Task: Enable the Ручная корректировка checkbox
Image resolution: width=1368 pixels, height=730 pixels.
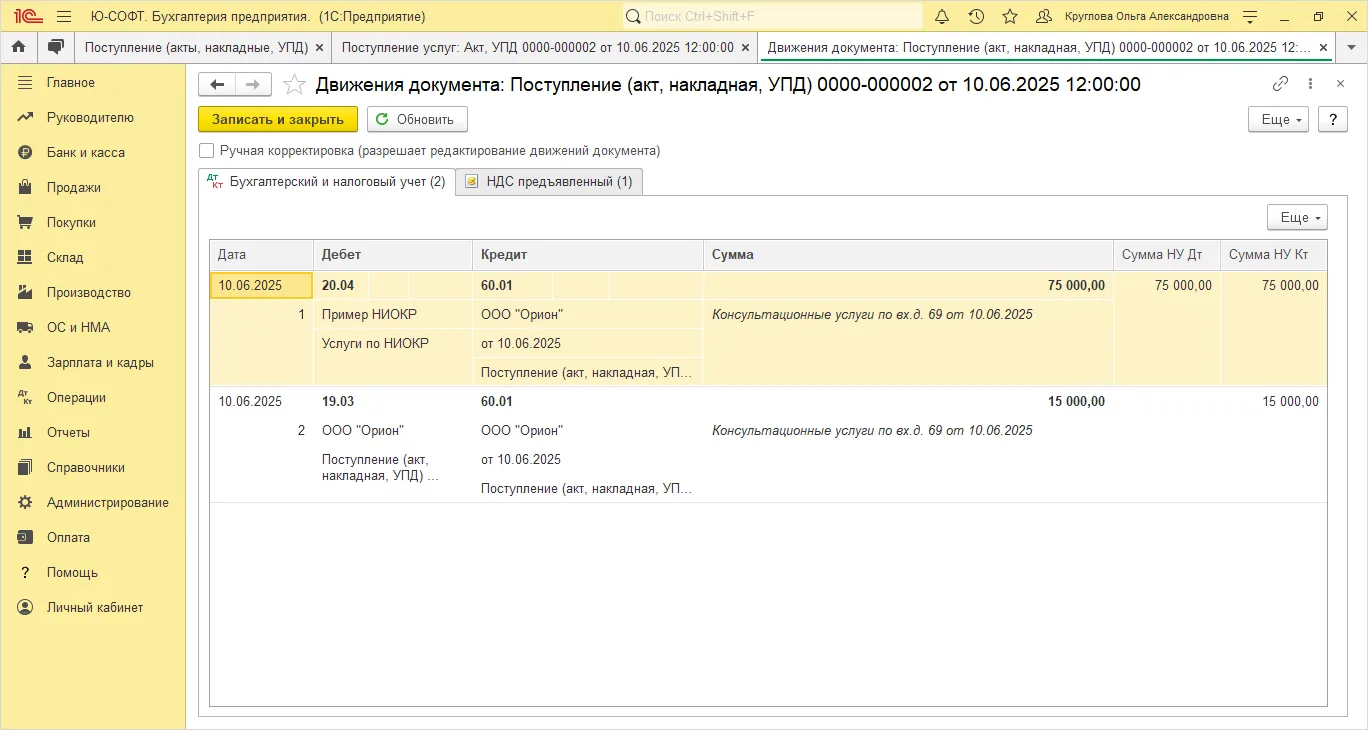Action: (206, 151)
